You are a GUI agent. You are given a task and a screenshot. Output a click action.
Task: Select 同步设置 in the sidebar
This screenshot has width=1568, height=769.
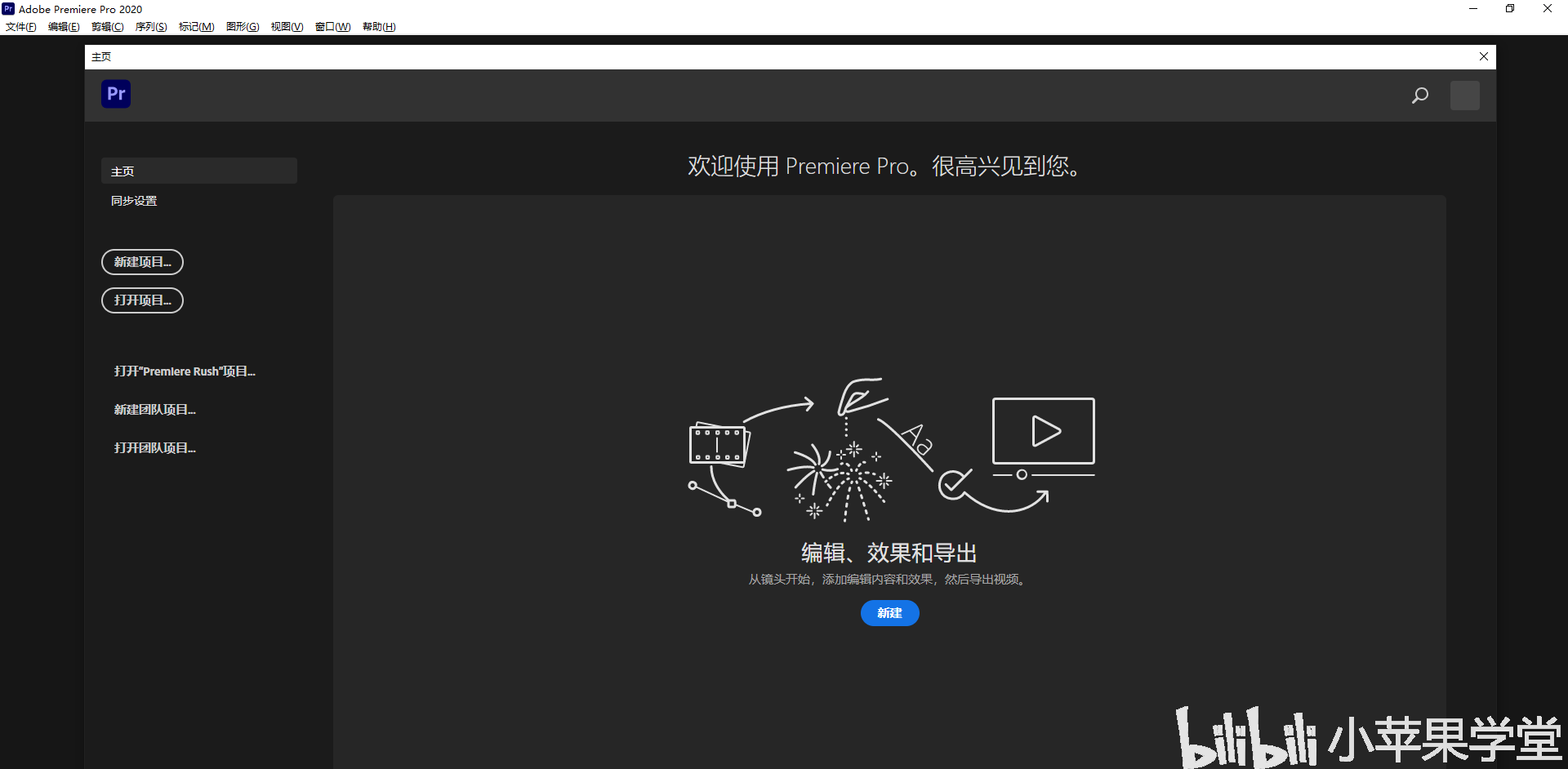[134, 201]
